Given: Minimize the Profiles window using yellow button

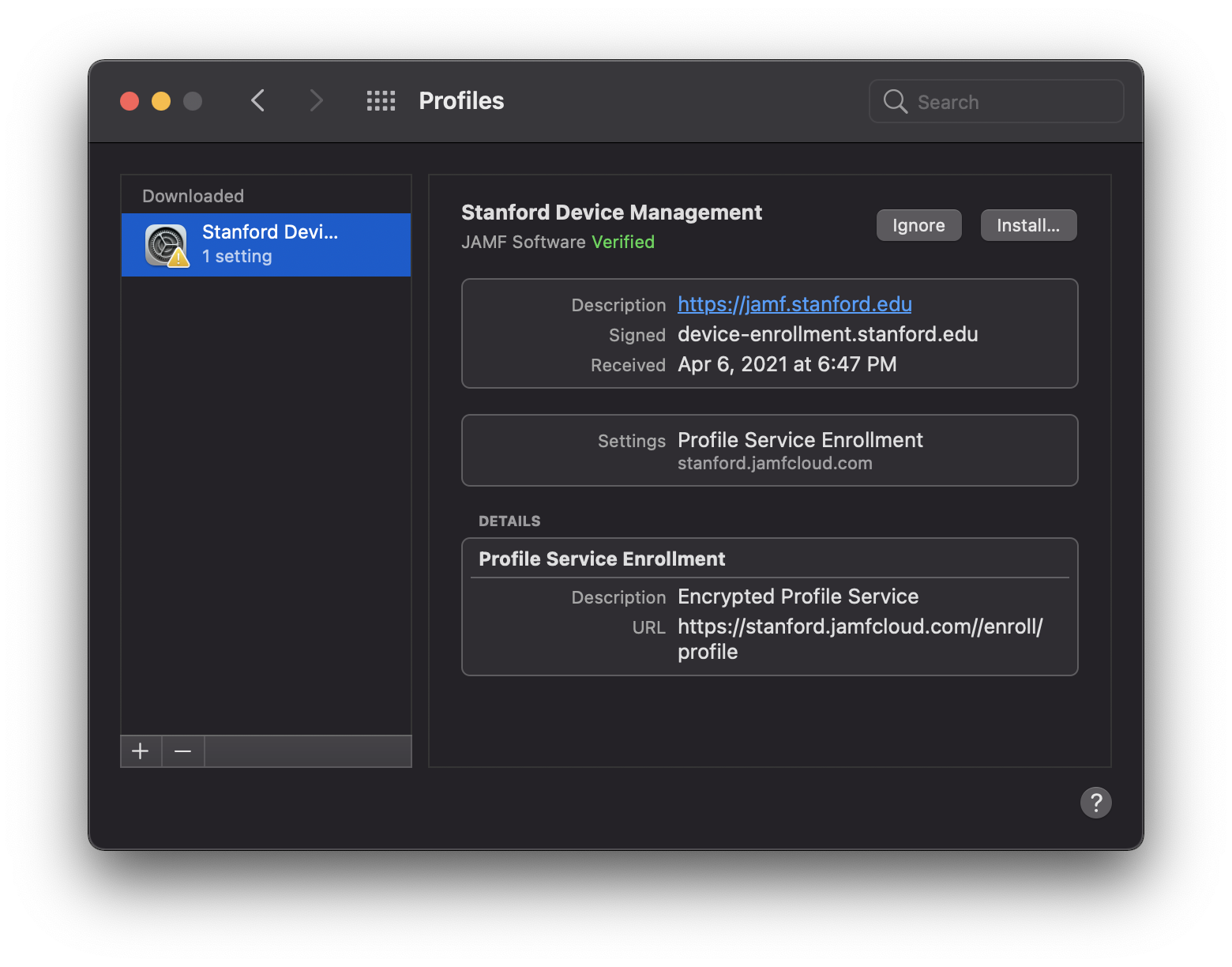Looking at the screenshot, I should [x=161, y=101].
